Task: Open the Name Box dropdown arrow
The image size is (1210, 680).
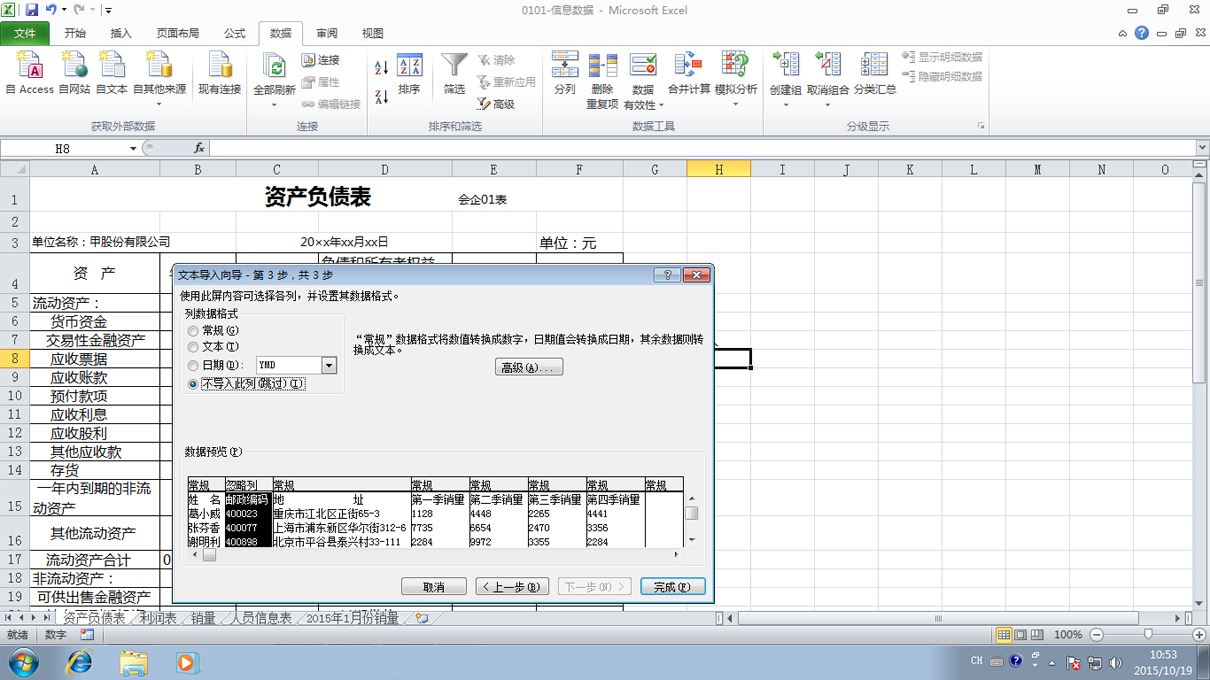Action: click(x=133, y=148)
